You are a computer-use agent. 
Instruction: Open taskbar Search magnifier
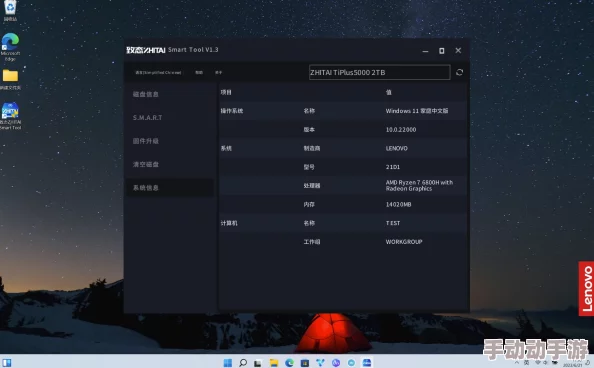pyautogui.click(x=243, y=363)
